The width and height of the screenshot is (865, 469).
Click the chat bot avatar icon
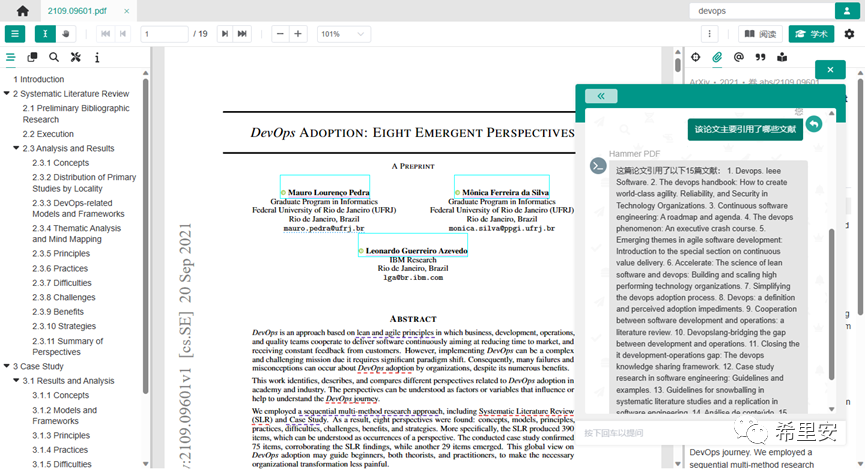pyautogui.click(x=598, y=166)
